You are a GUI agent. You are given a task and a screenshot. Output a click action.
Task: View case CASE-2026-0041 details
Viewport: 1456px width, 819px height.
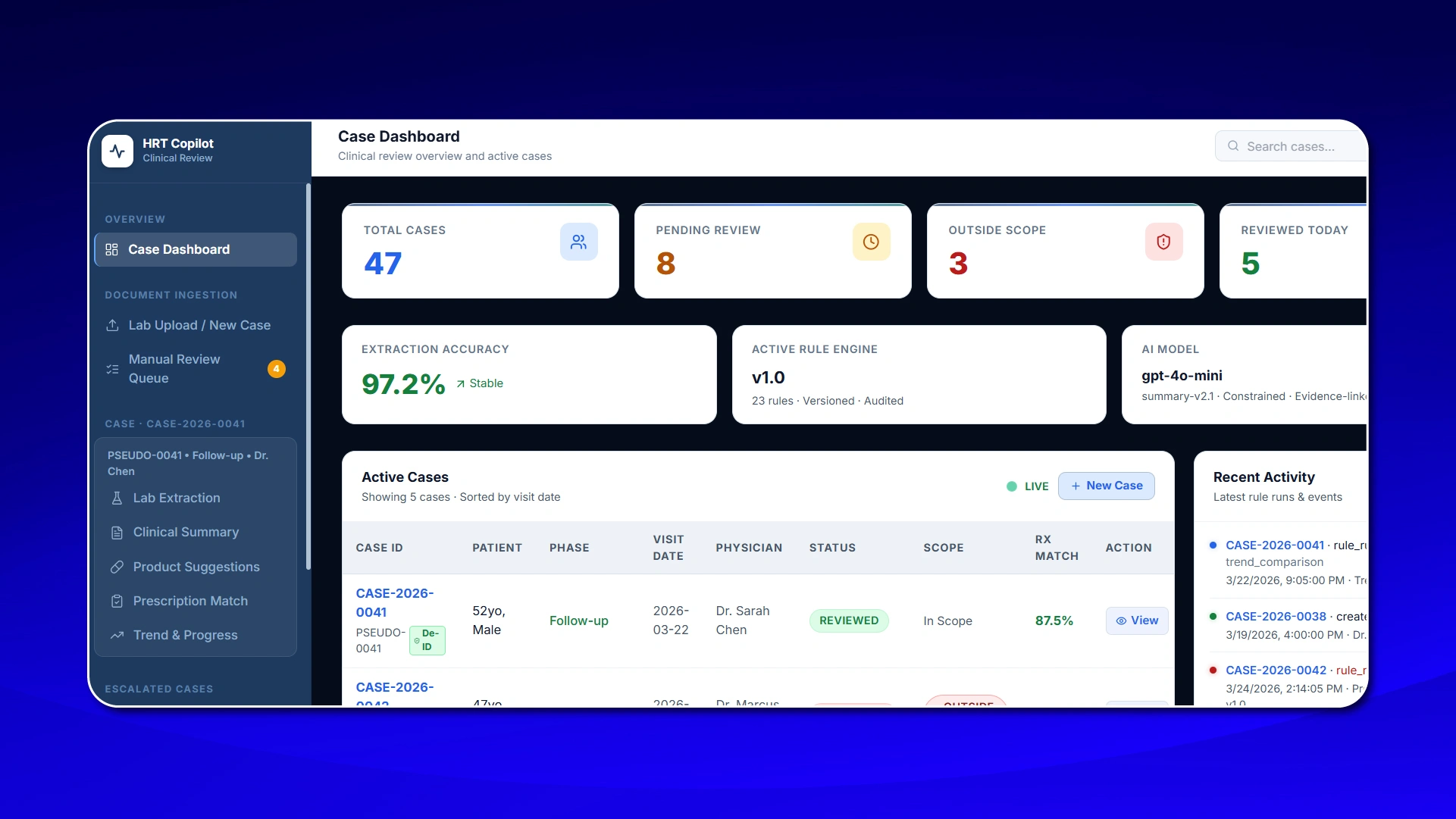point(1136,621)
